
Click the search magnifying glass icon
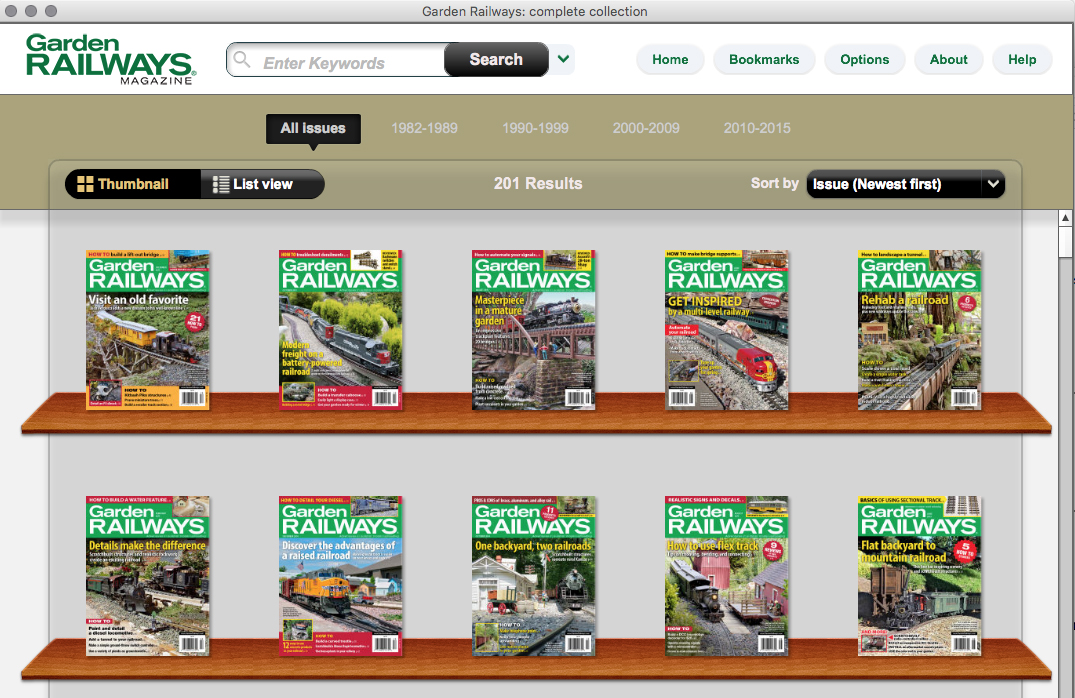coord(241,61)
